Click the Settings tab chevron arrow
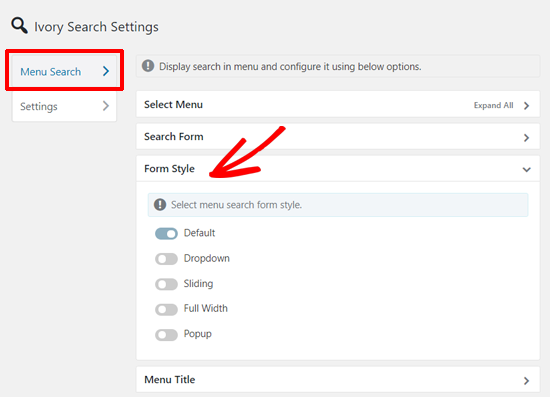 [x=106, y=106]
